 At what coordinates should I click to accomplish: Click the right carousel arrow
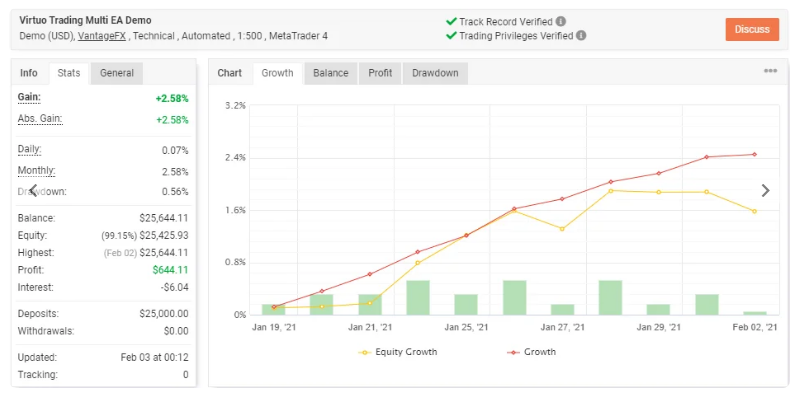[765, 191]
